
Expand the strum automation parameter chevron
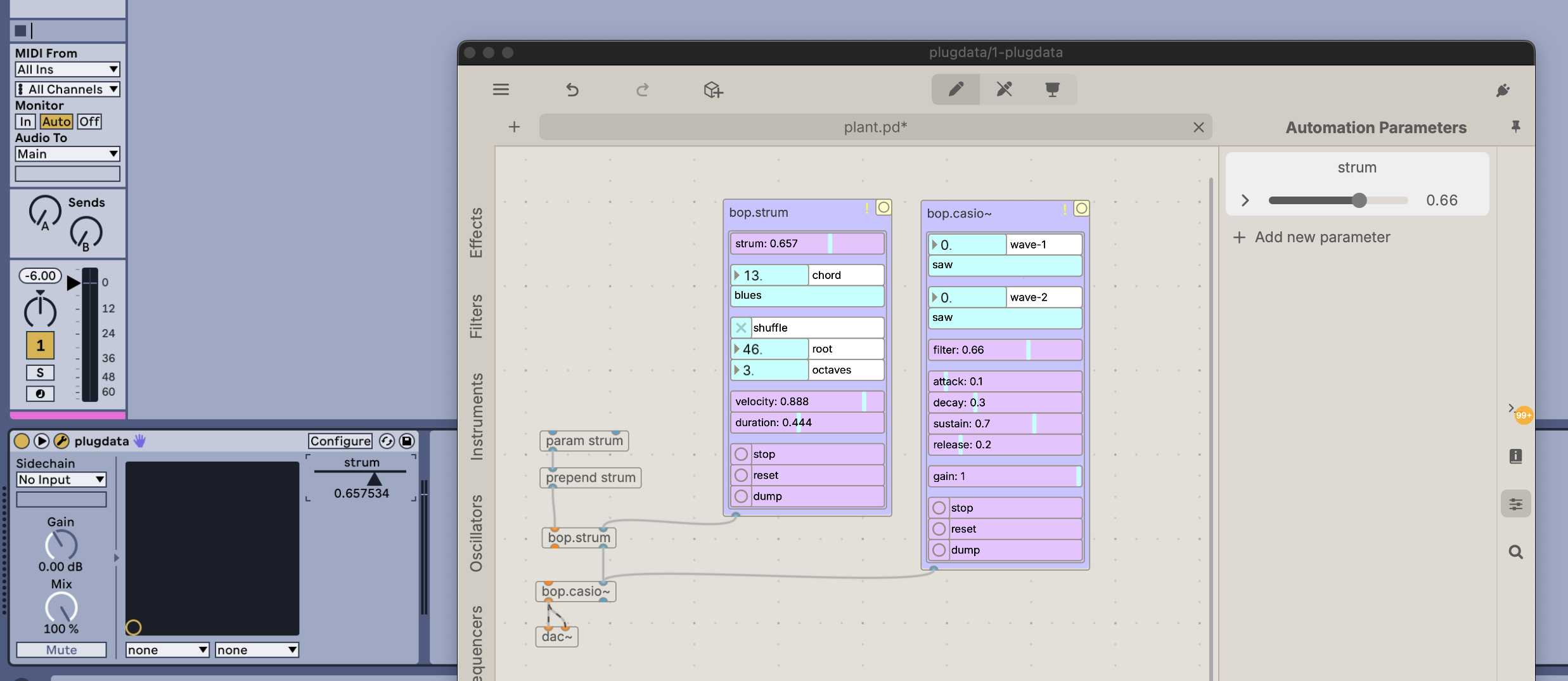(x=1245, y=200)
